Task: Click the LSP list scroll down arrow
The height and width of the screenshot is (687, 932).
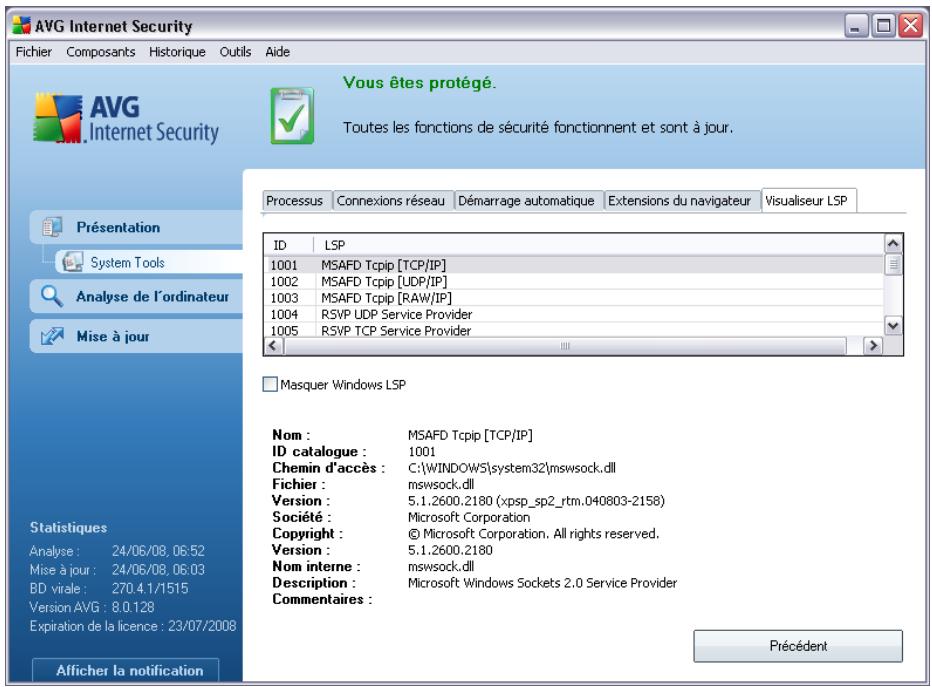Action: click(x=893, y=325)
